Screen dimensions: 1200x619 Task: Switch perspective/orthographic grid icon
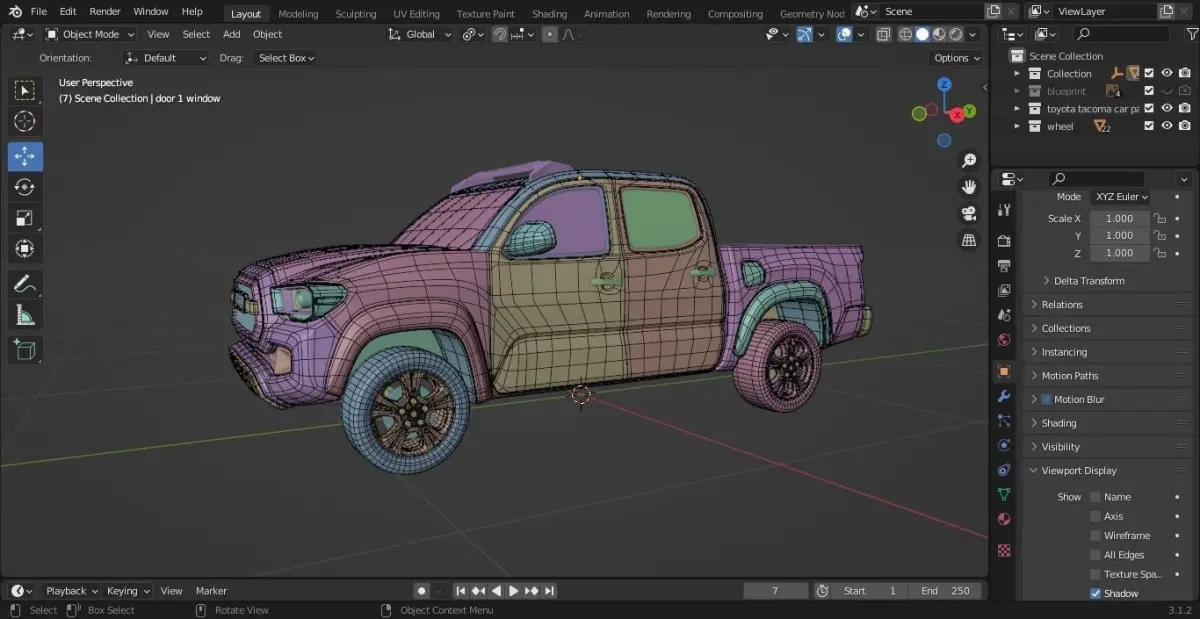coord(968,241)
